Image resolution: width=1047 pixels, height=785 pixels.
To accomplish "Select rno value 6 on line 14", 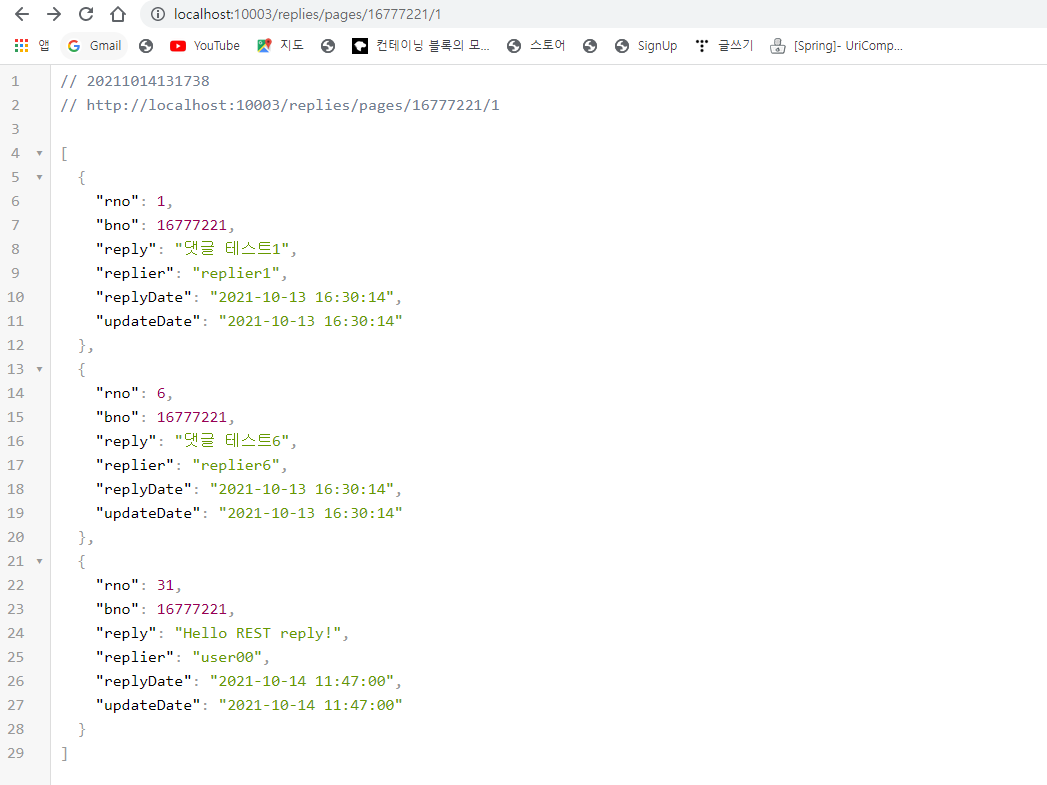I will click(161, 394).
